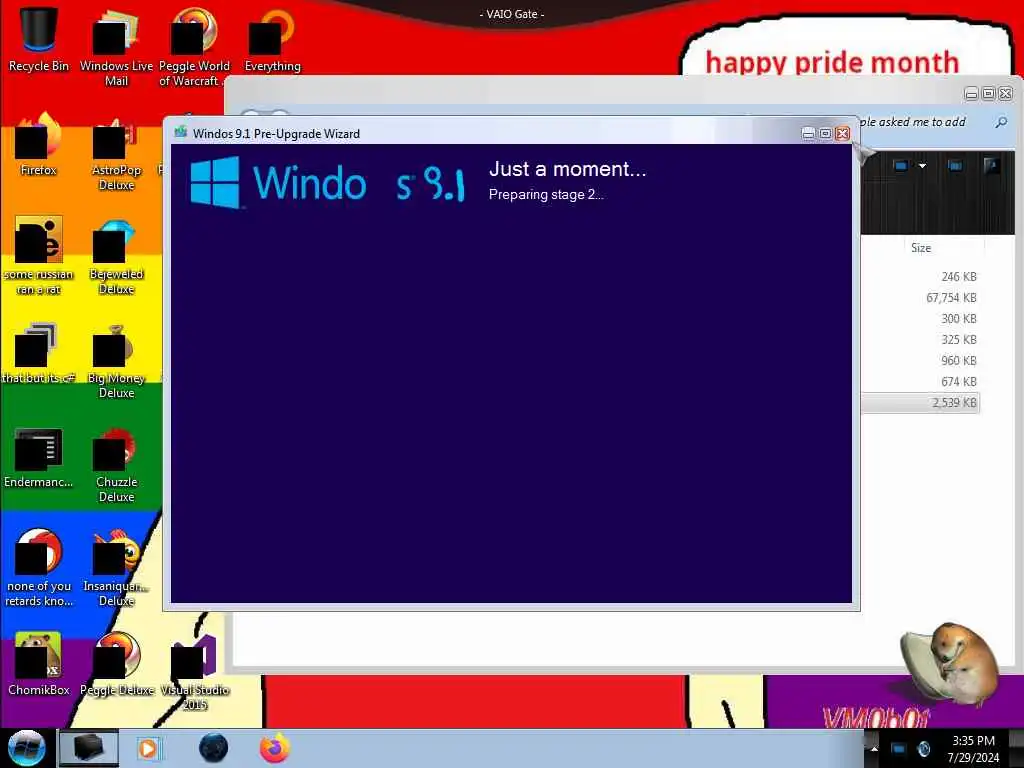
Task: Open 'that but its c#' desktop icon
Action: click(x=39, y=353)
